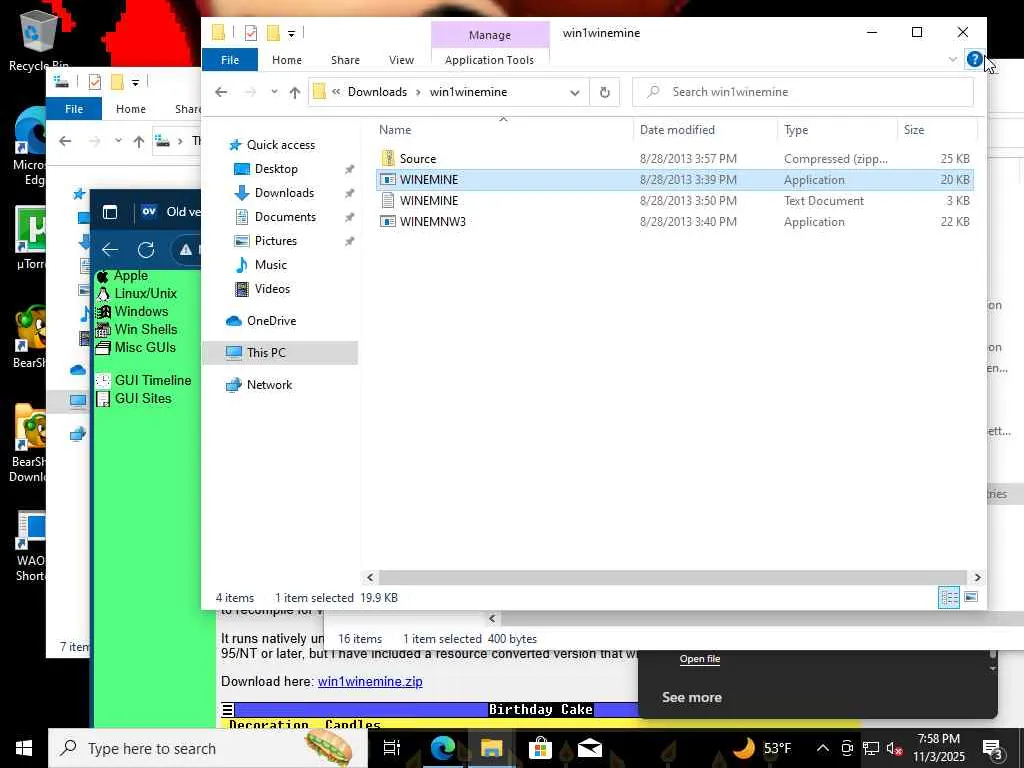
Task: Open Microsoft Edge from taskbar
Action: tap(442, 748)
